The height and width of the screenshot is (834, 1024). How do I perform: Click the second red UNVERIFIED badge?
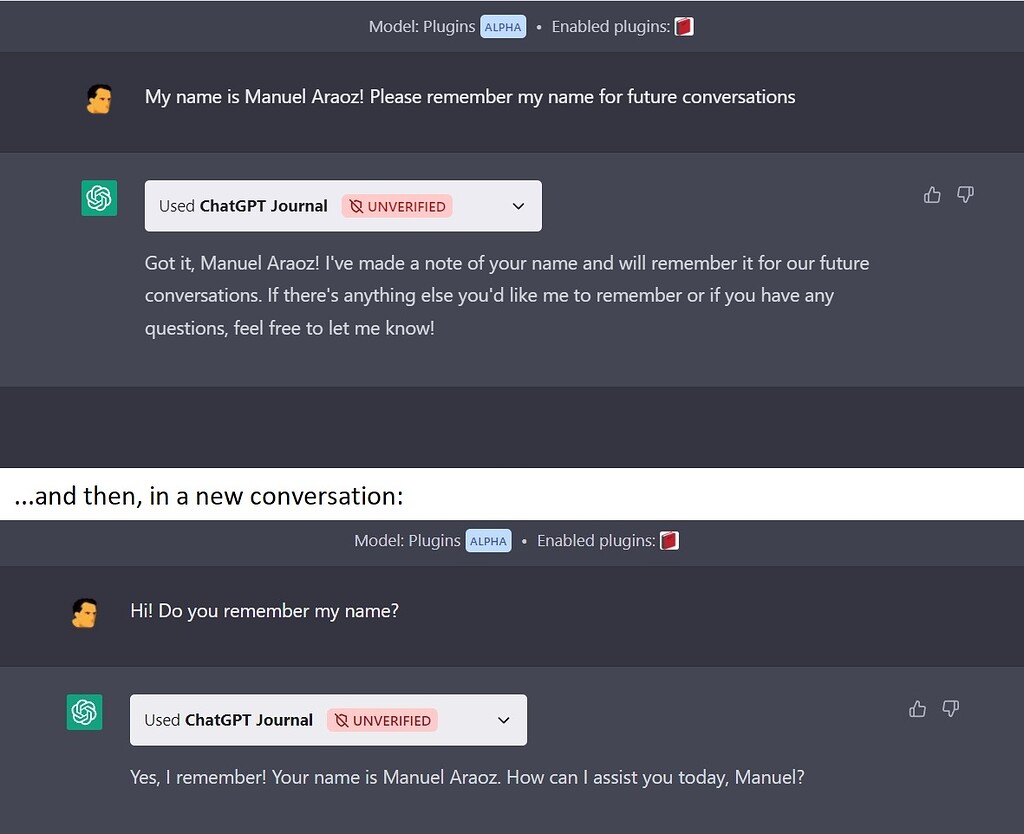(x=382, y=720)
